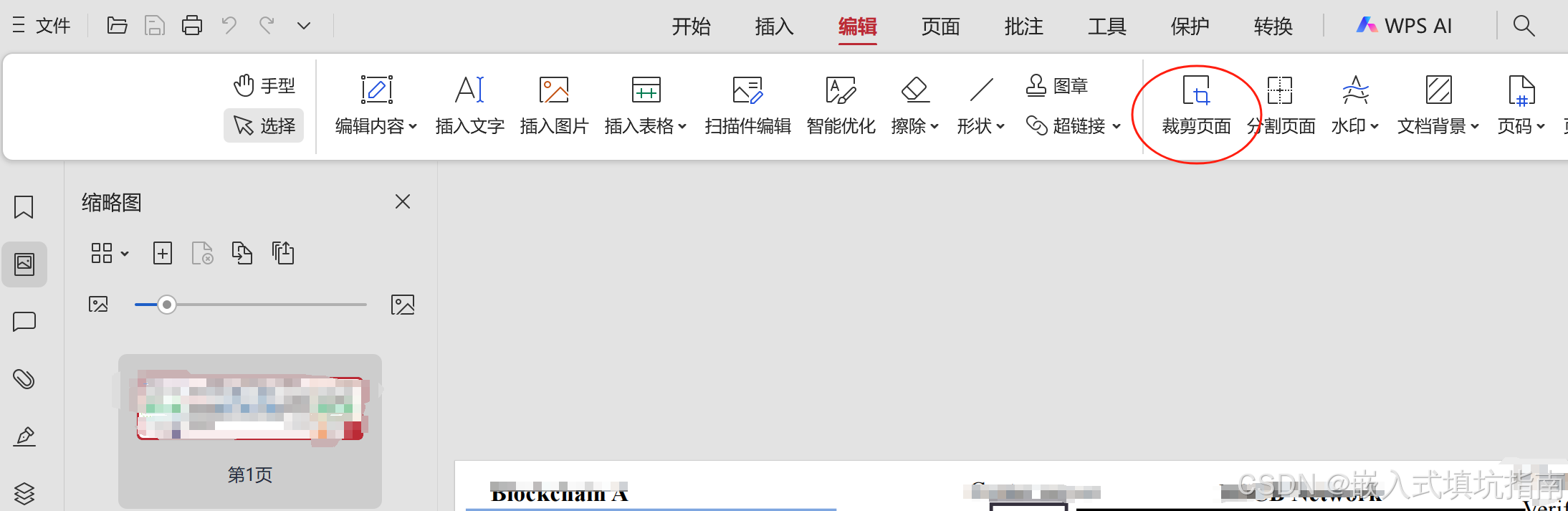Click the redo arrow icon

[x=267, y=26]
